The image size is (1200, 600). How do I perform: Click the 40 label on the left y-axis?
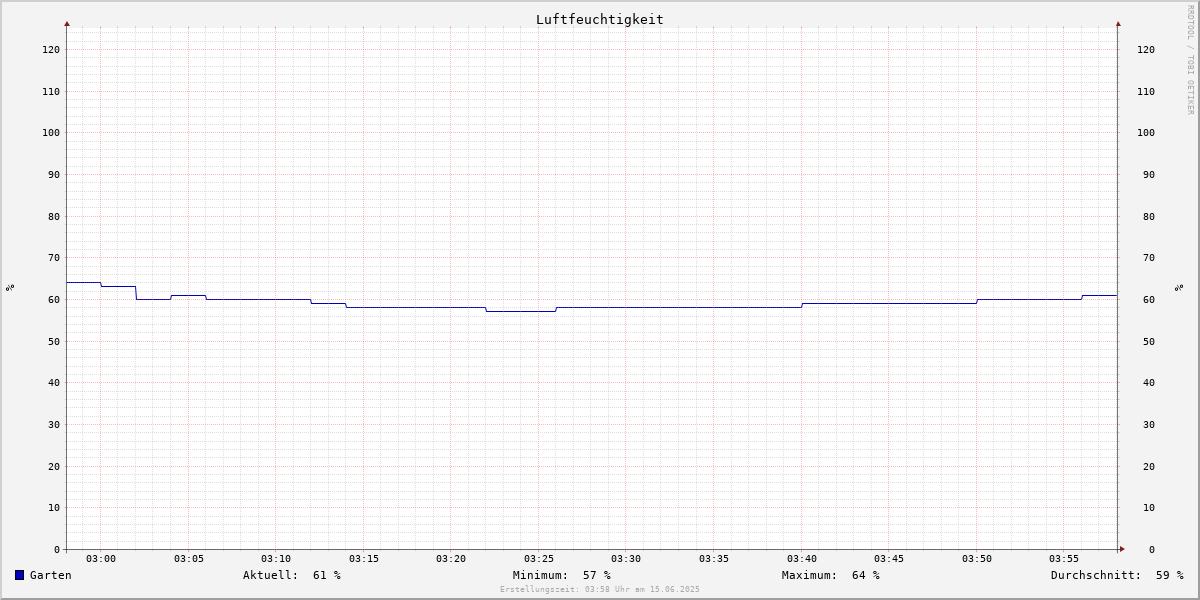pos(54,382)
